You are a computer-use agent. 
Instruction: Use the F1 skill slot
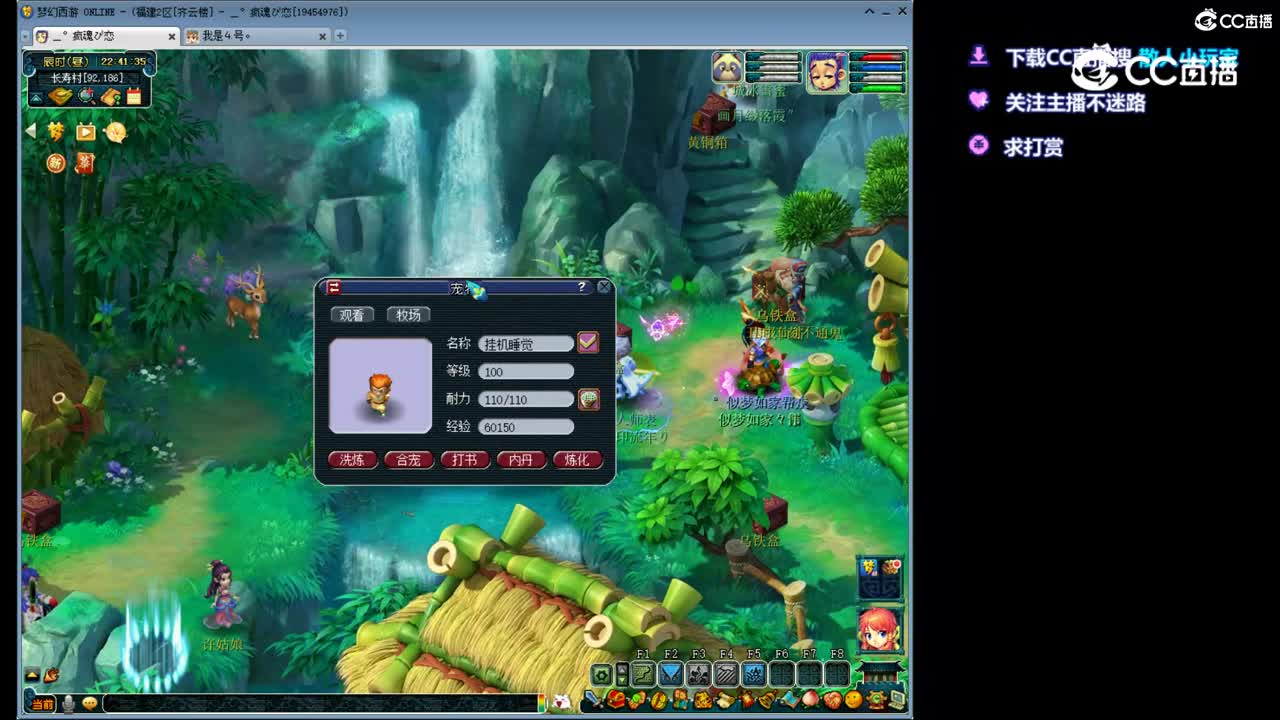pos(643,675)
